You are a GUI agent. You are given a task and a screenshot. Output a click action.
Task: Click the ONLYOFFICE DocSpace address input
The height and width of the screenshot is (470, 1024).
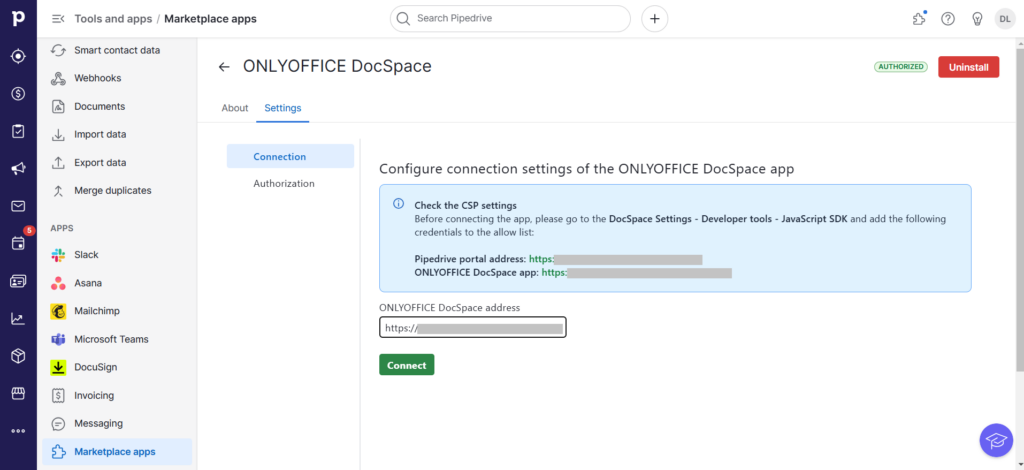[473, 328]
